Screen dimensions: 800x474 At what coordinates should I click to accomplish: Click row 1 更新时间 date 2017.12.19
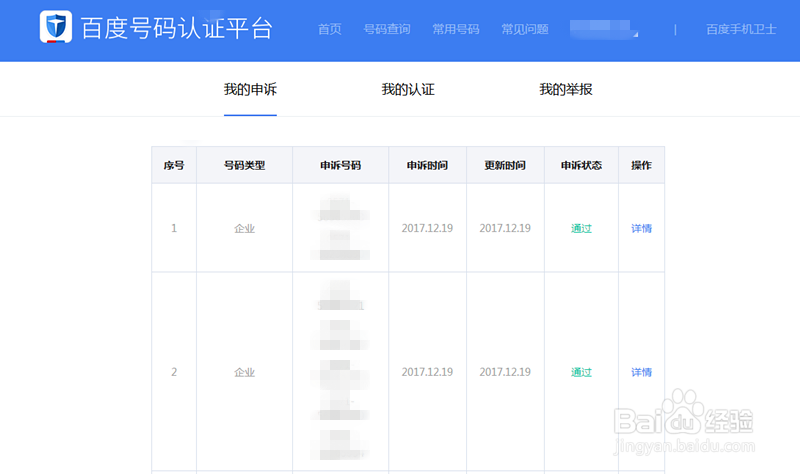505,228
